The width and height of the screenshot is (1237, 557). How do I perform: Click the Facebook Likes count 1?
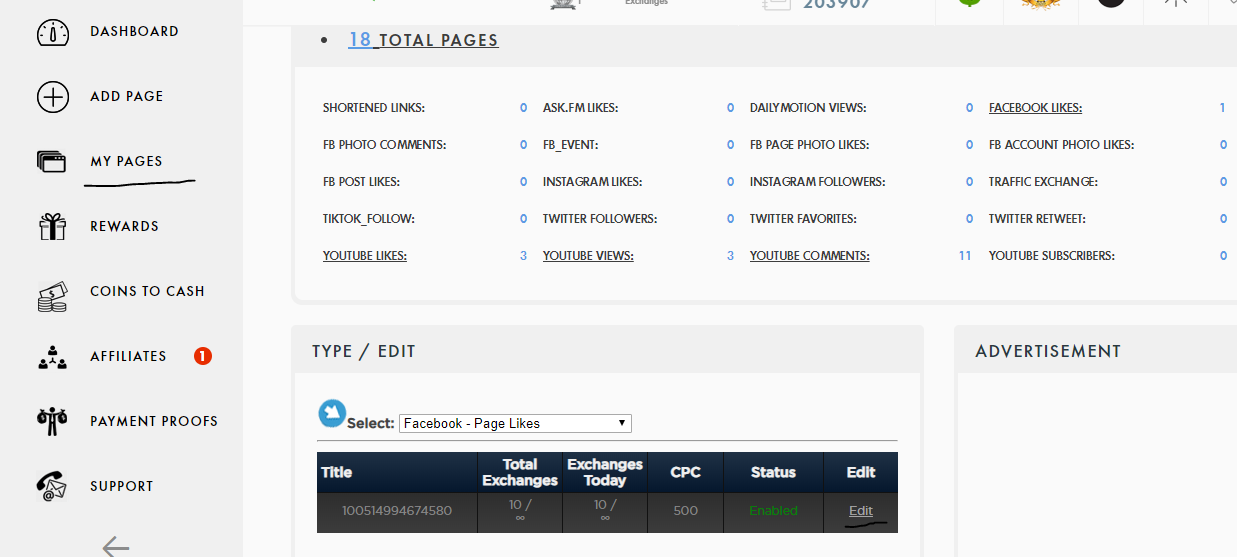pos(1222,108)
